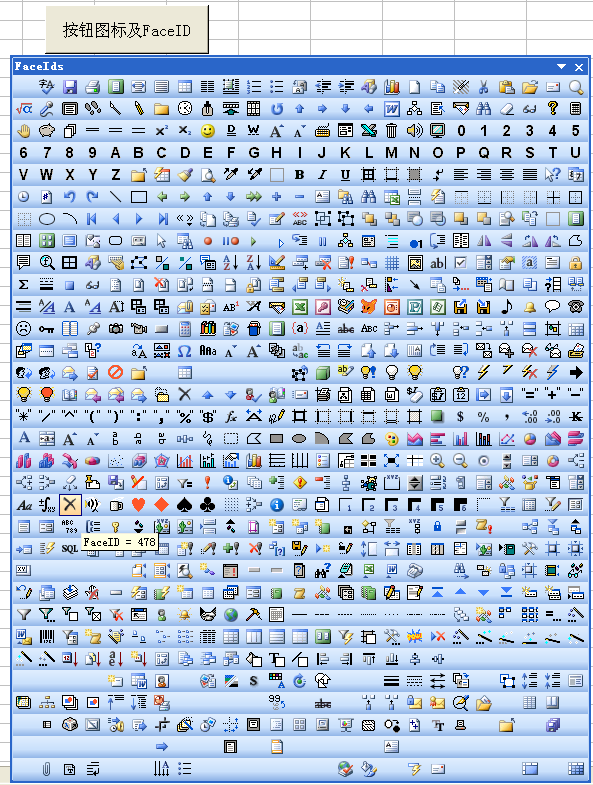Click the yellow smiley face icon
This screenshot has width=593, height=785.
click(208, 131)
